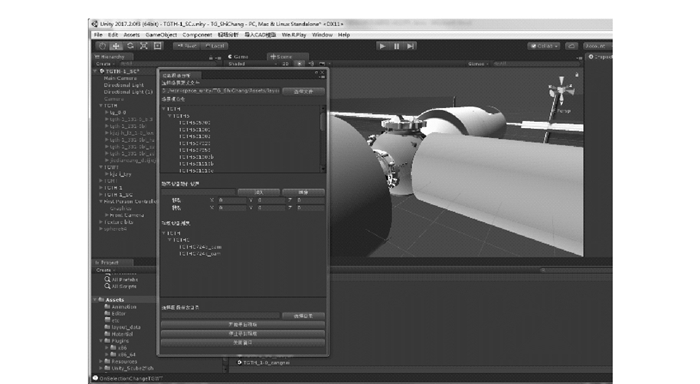
Task: Click the file select button beside the path
Action: coord(303,91)
